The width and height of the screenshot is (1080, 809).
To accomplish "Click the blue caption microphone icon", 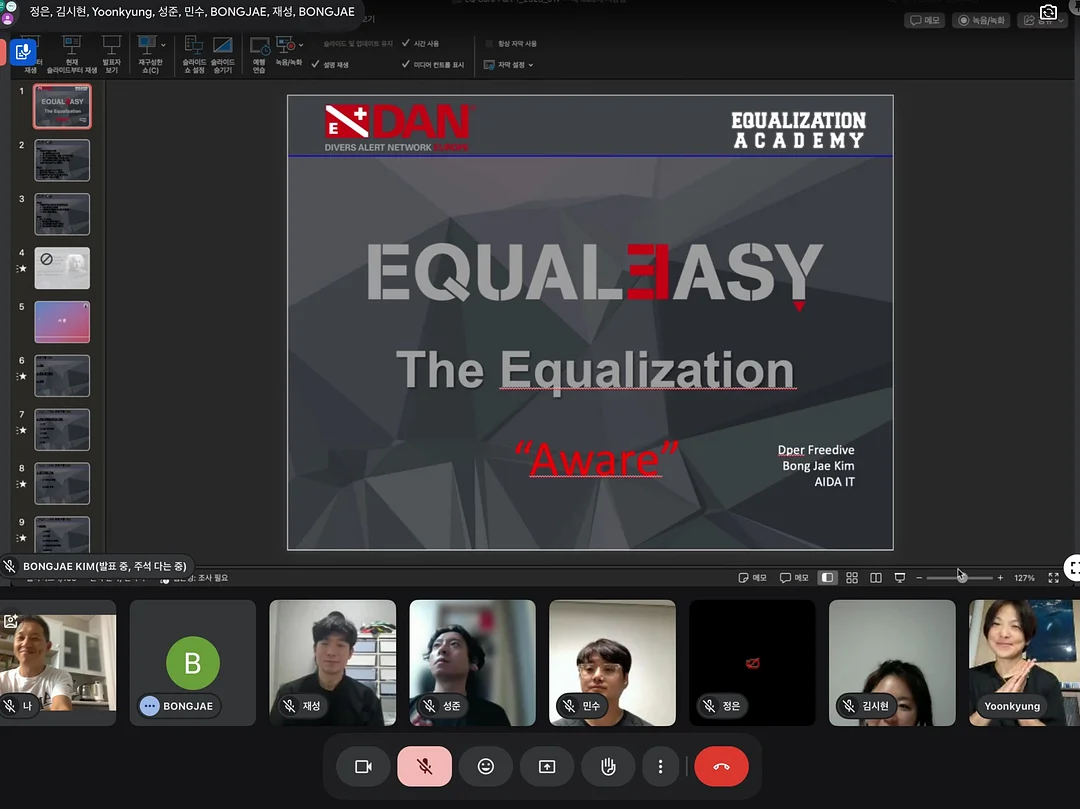I will pos(23,52).
